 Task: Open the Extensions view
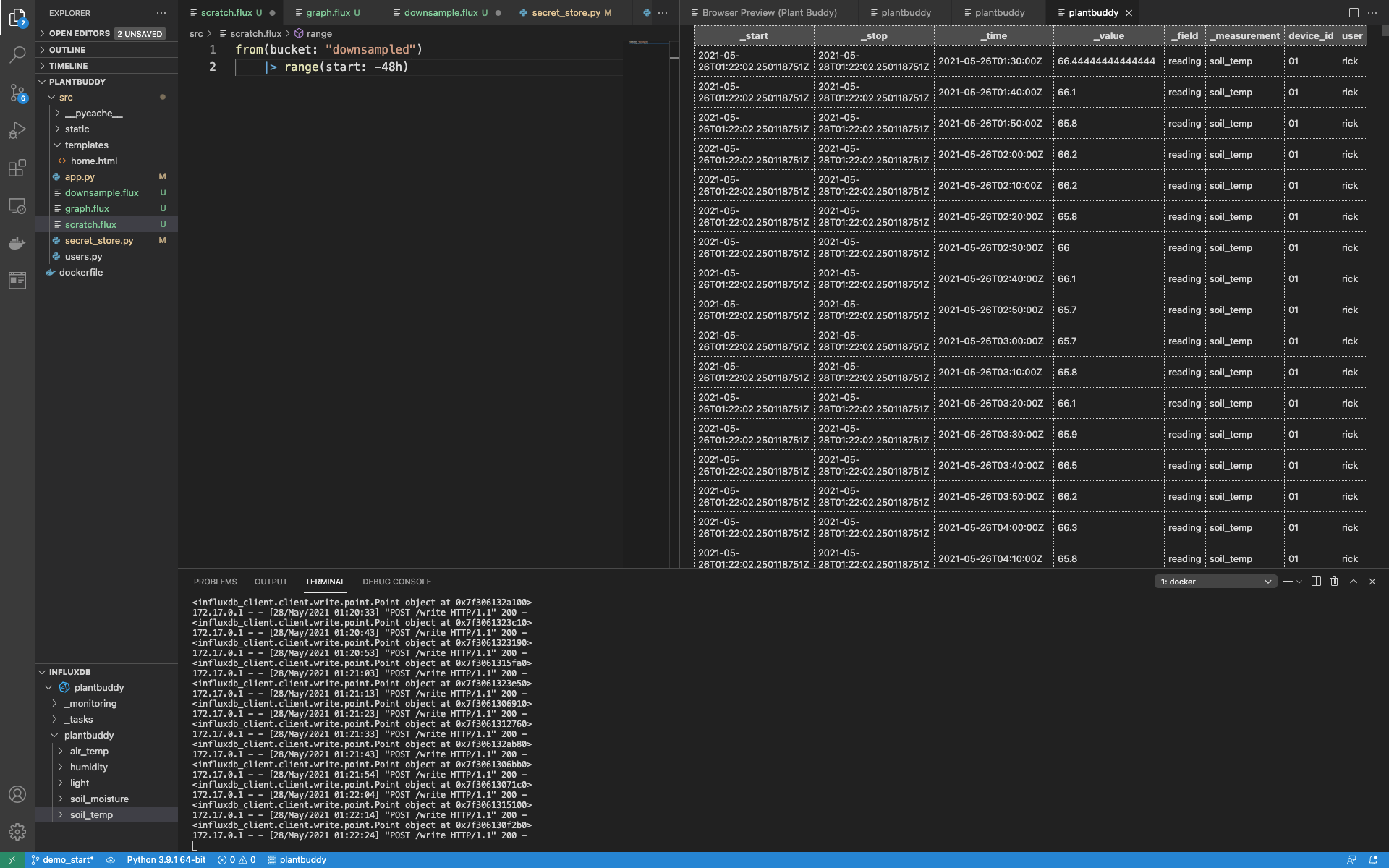point(17,168)
